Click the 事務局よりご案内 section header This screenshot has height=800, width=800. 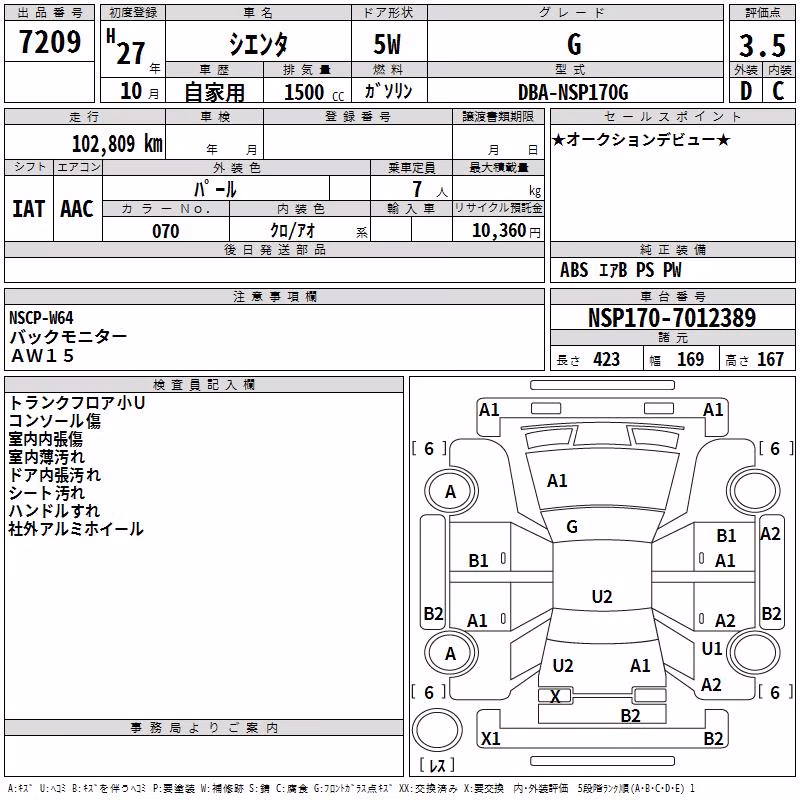[204, 728]
